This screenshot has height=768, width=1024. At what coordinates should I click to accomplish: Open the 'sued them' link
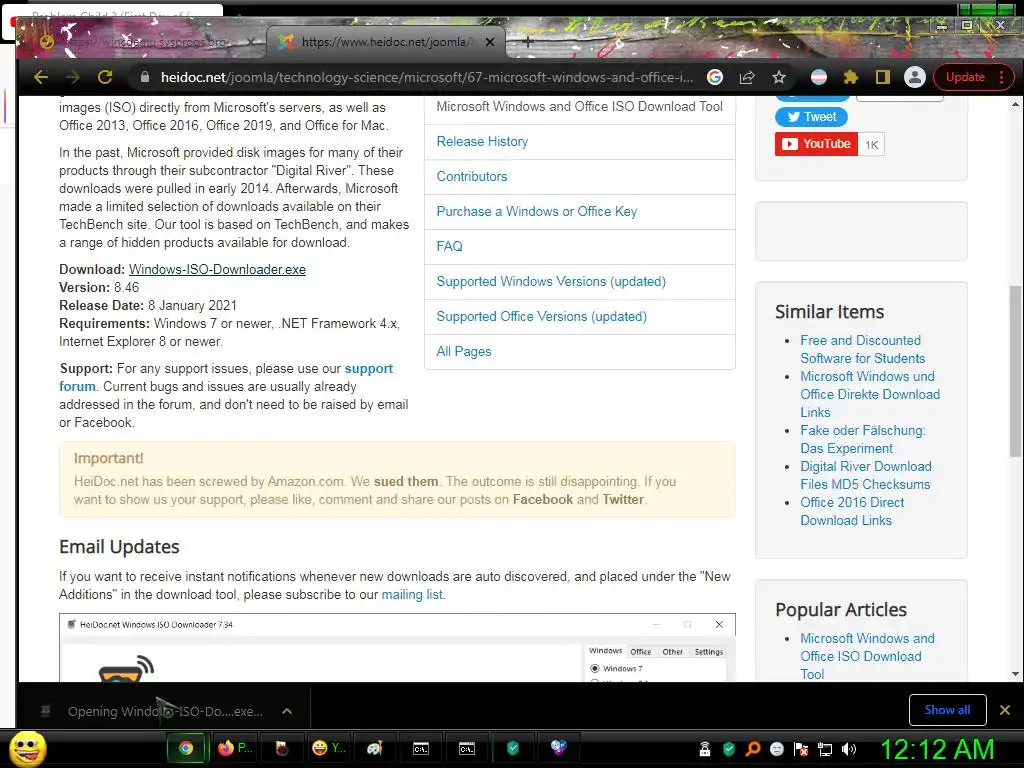pos(406,481)
